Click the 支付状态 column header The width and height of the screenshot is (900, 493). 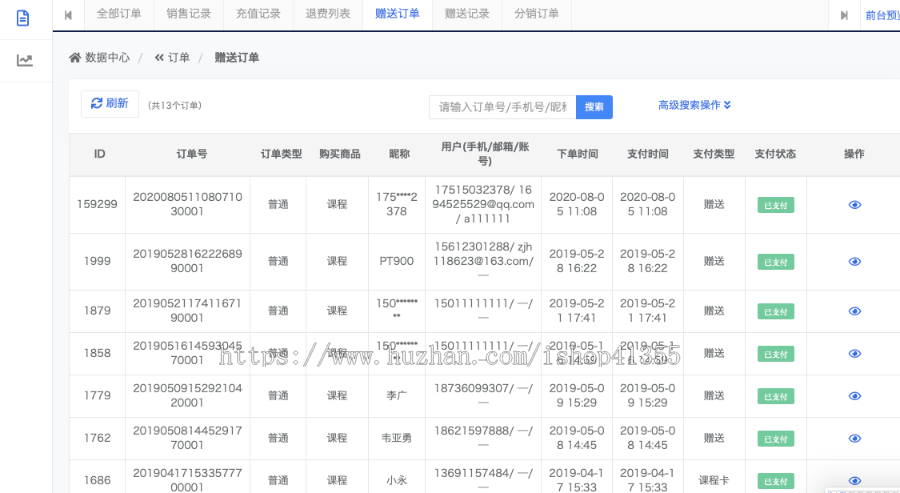coord(775,154)
